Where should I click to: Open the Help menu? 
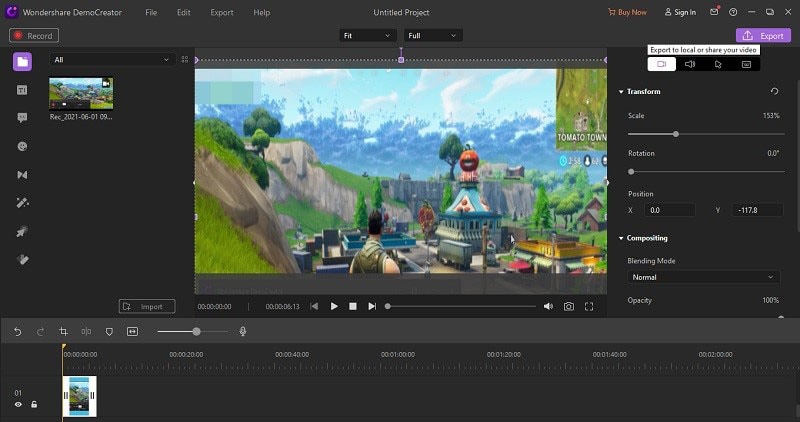point(261,12)
